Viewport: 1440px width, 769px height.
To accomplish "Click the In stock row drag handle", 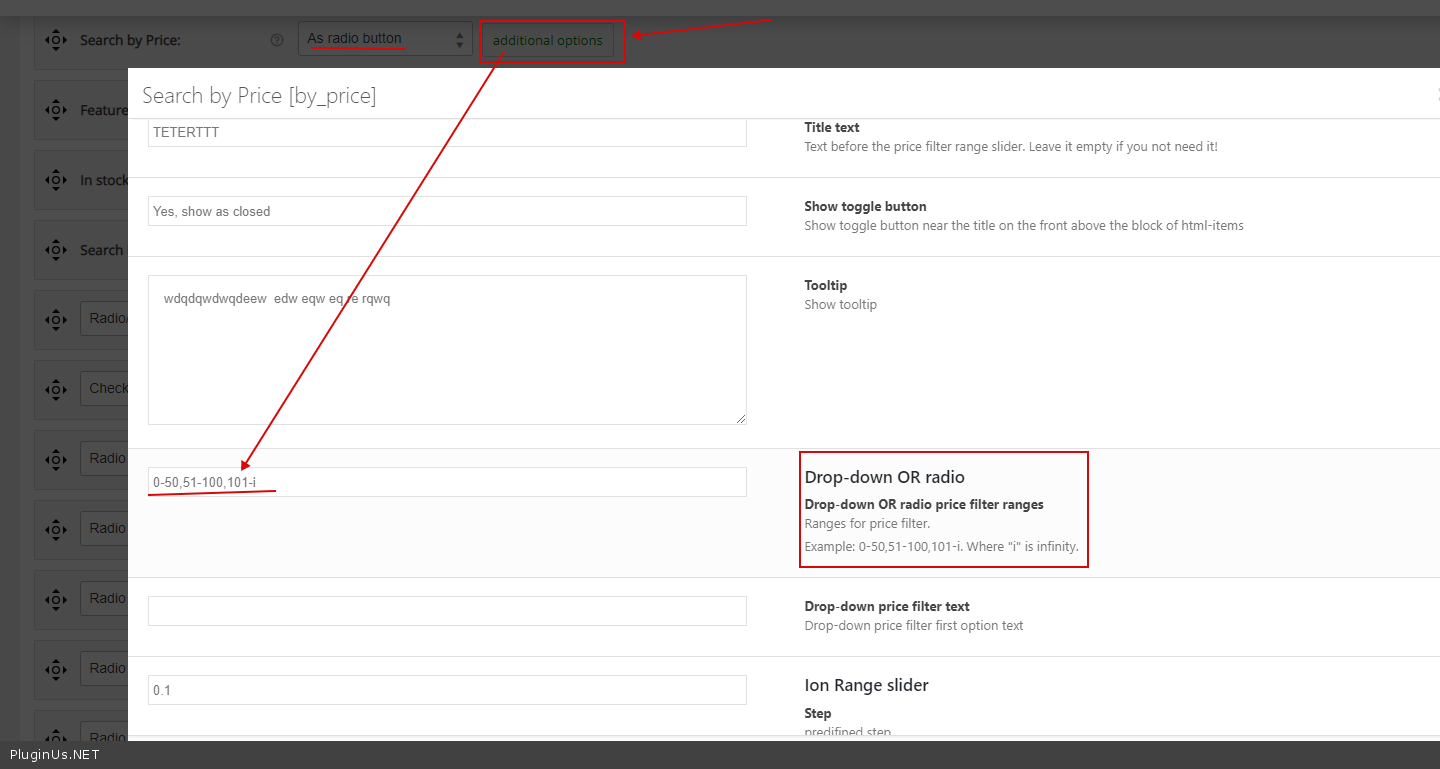I will pos(55,180).
